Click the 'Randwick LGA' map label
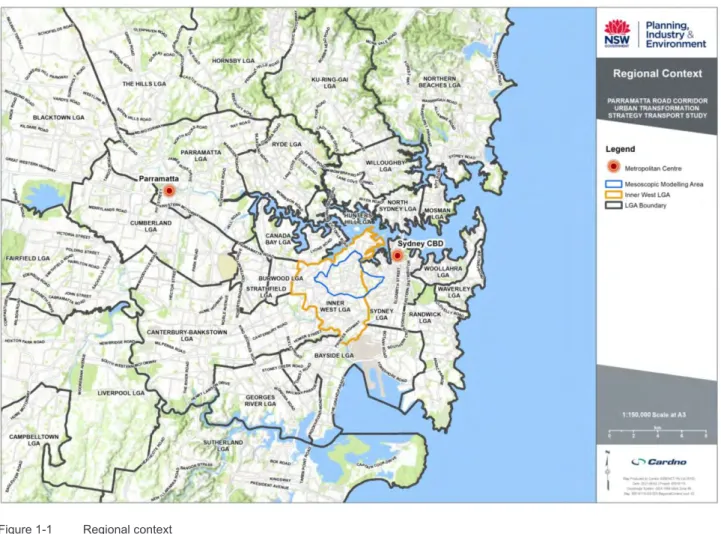Screen dimensions: 721x534 tap(425, 317)
